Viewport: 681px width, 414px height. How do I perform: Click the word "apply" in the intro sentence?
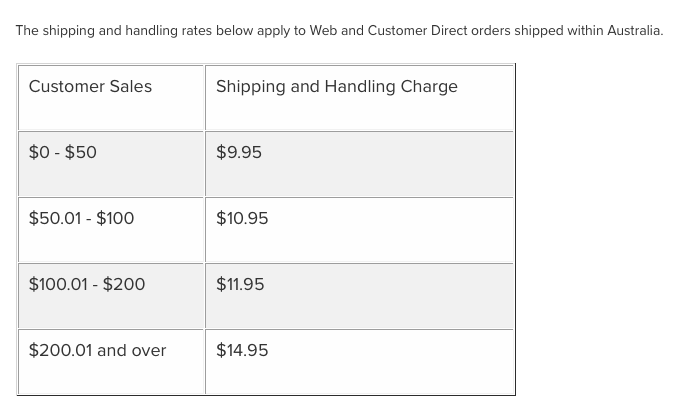tap(275, 31)
